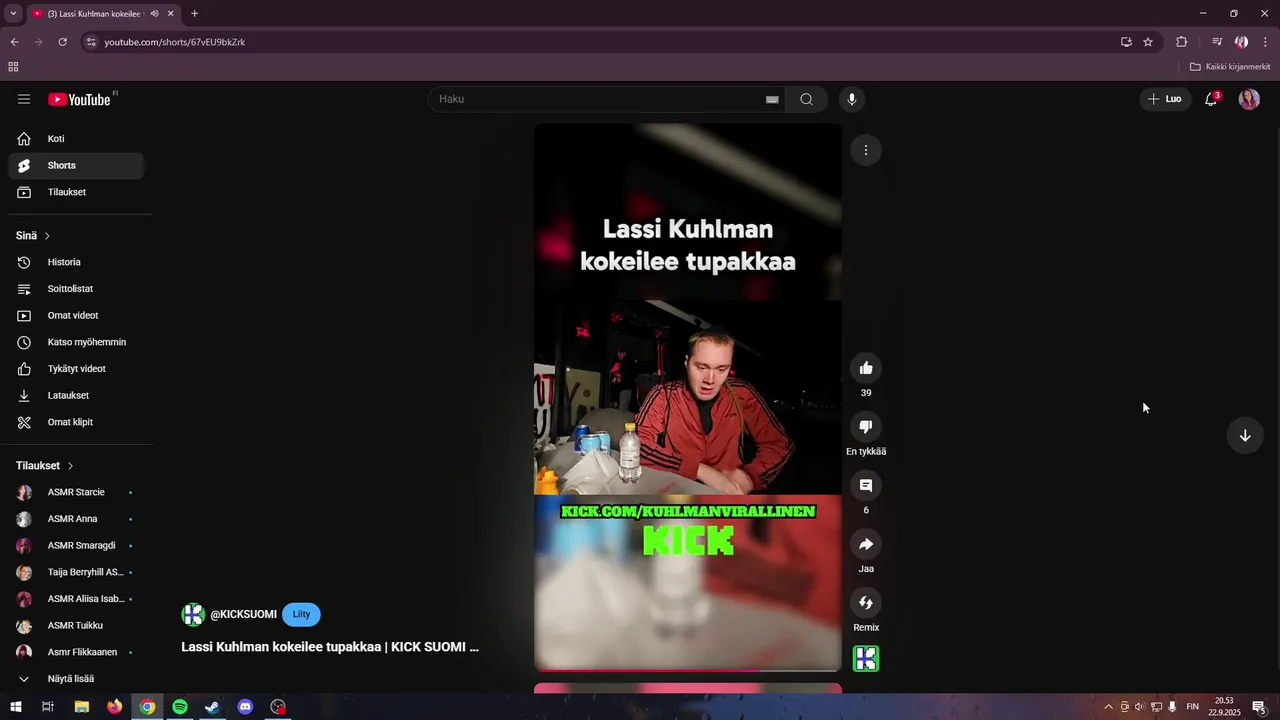
Task: Open the on-screen keyboard in the search box
Action: 772,99
